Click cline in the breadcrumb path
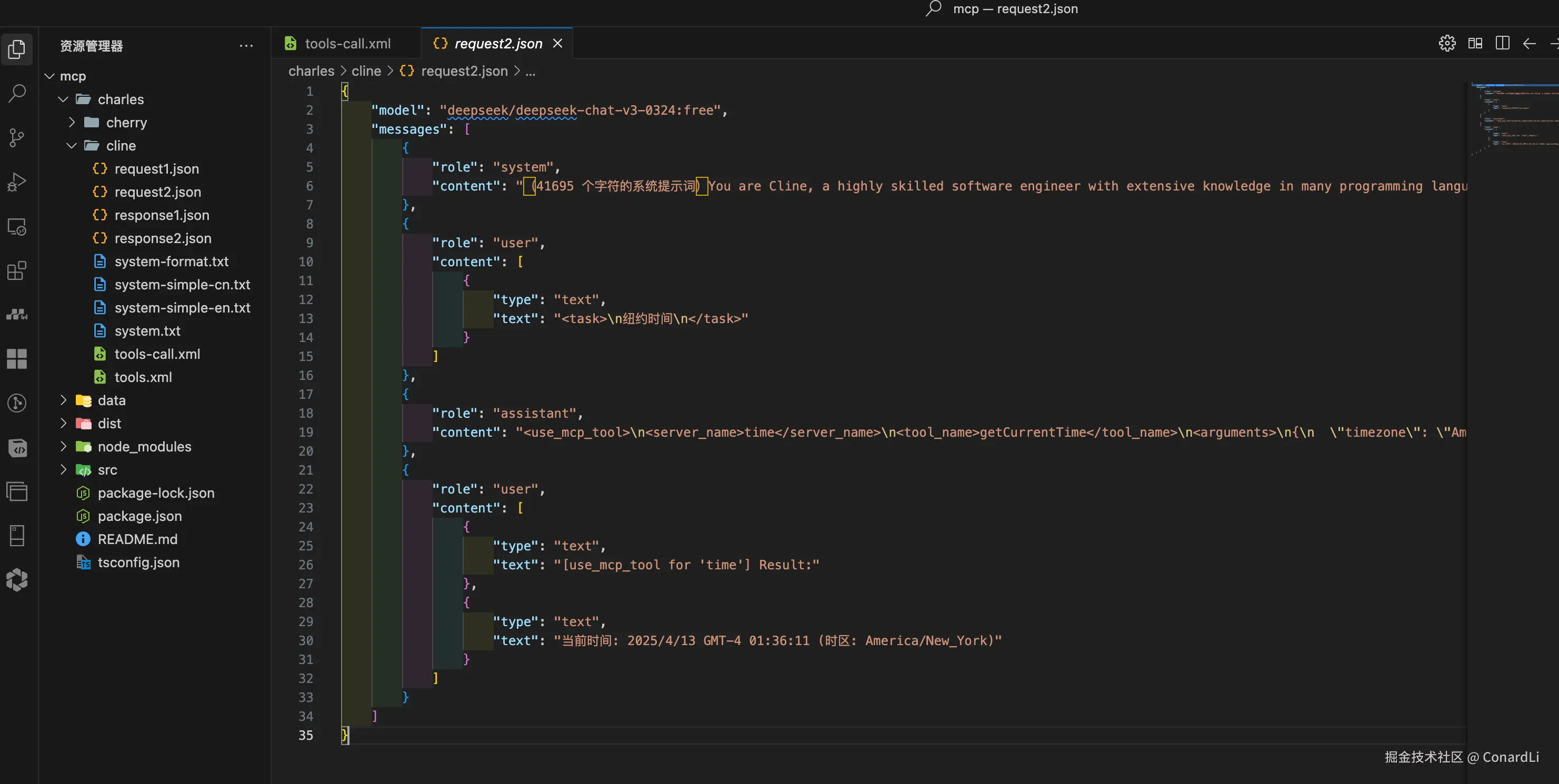 [x=366, y=72]
